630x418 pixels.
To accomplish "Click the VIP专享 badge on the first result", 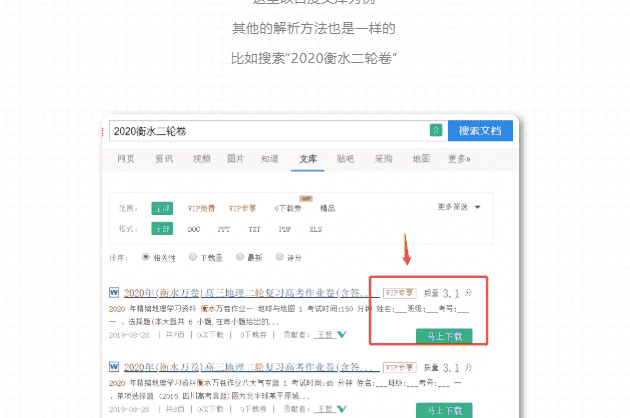I will click(399, 293).
